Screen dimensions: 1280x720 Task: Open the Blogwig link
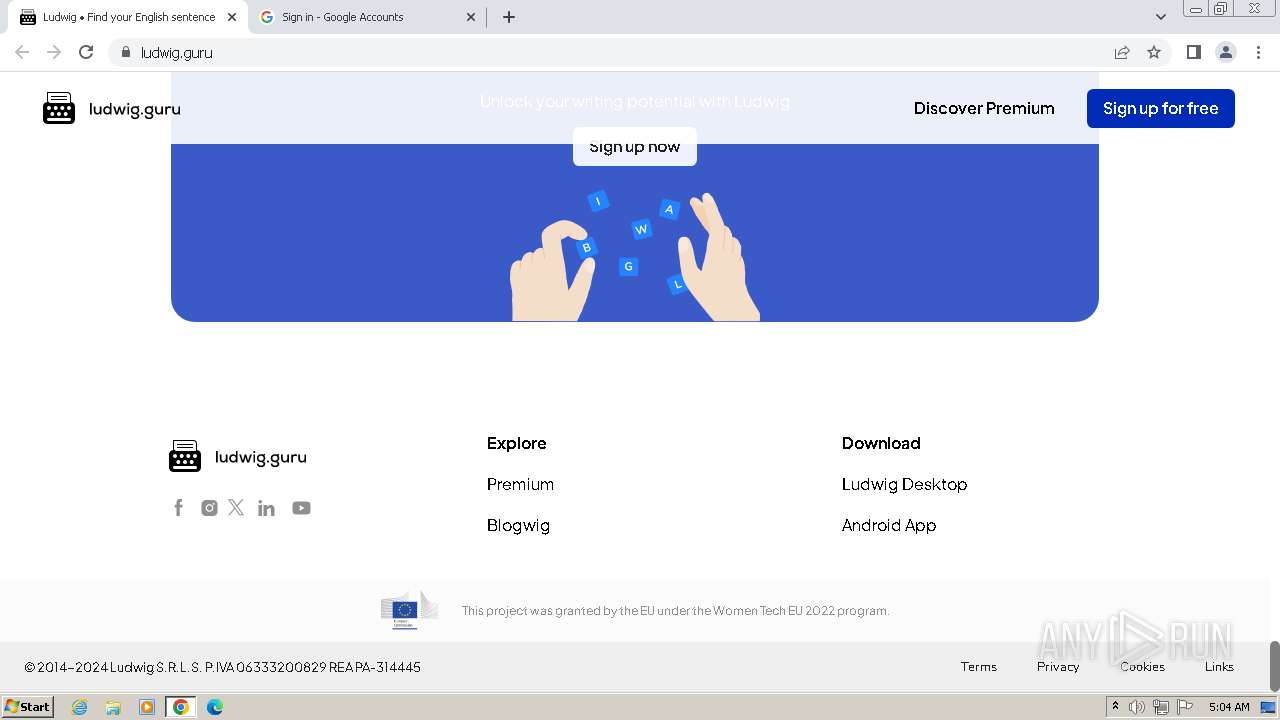518,525
